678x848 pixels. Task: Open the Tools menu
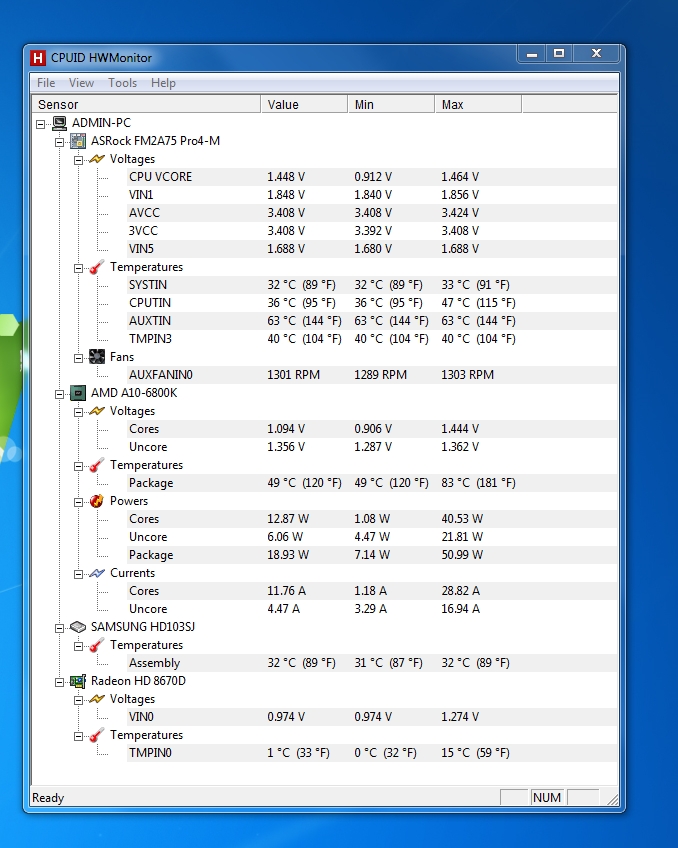122,83
